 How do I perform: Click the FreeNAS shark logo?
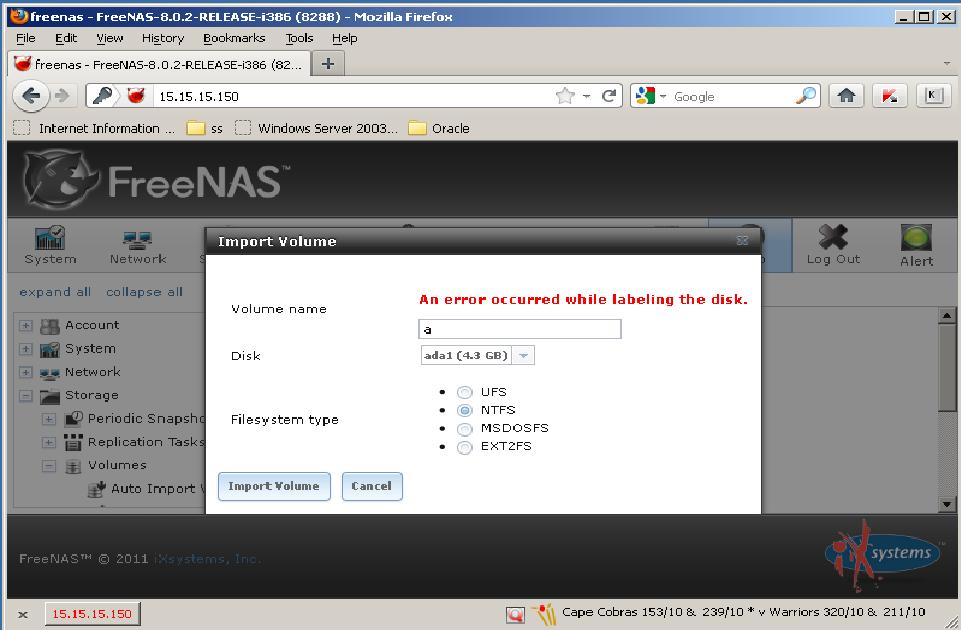(59, 178)
